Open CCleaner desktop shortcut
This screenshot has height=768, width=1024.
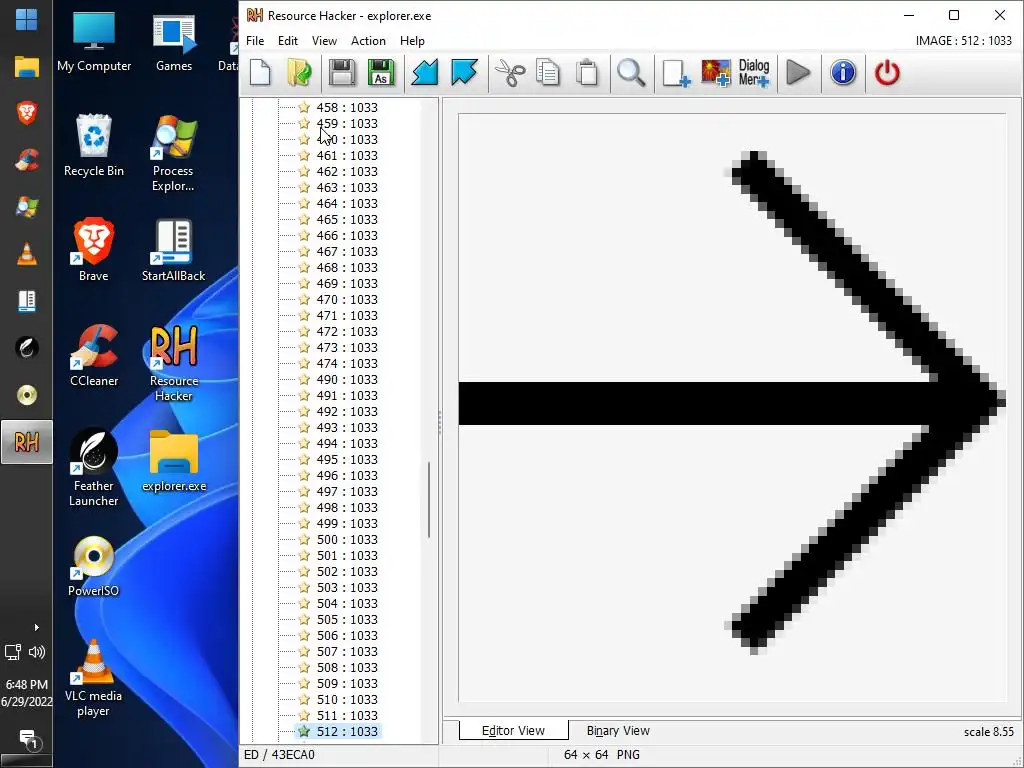pos(94,355)
